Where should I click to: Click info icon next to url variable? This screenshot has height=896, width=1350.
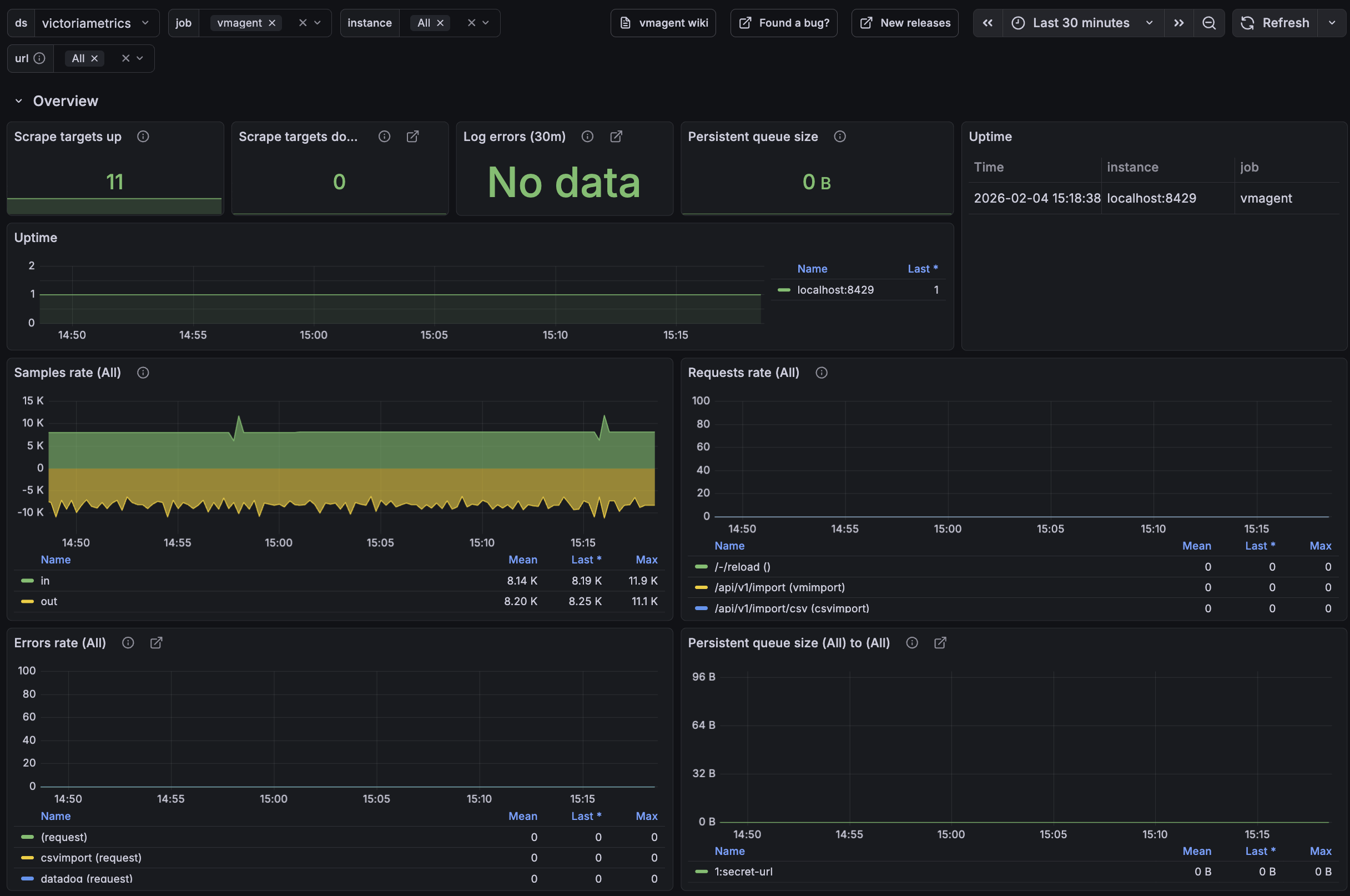(39, 58)
